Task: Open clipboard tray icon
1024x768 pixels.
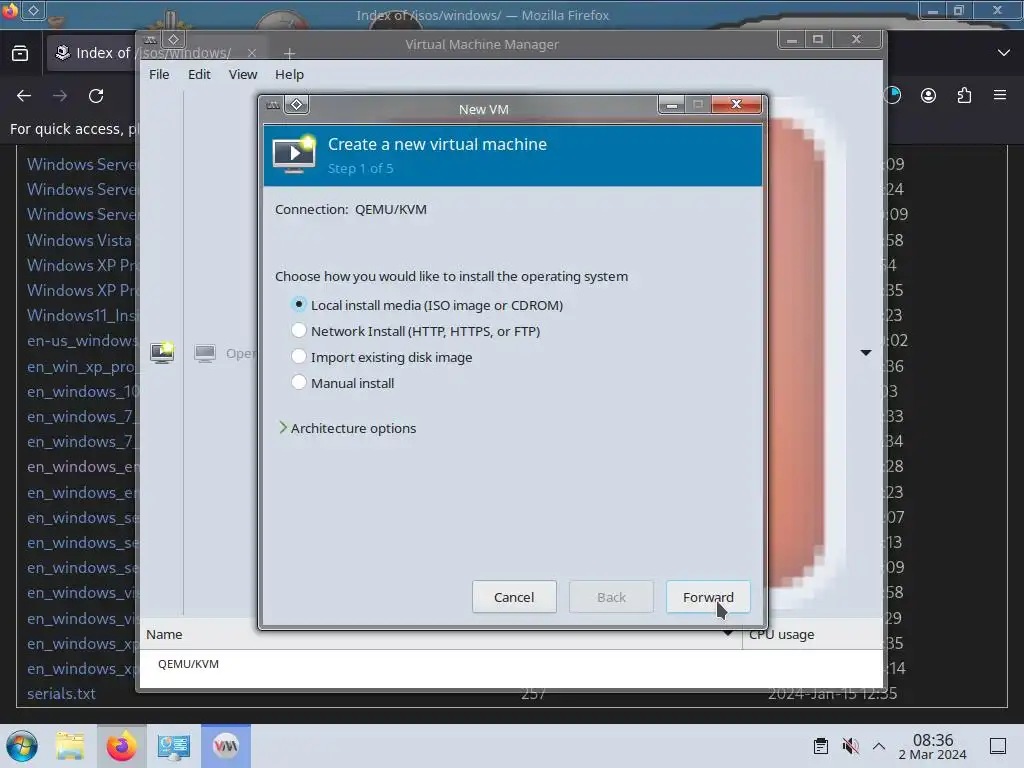Action: [821, 746]
